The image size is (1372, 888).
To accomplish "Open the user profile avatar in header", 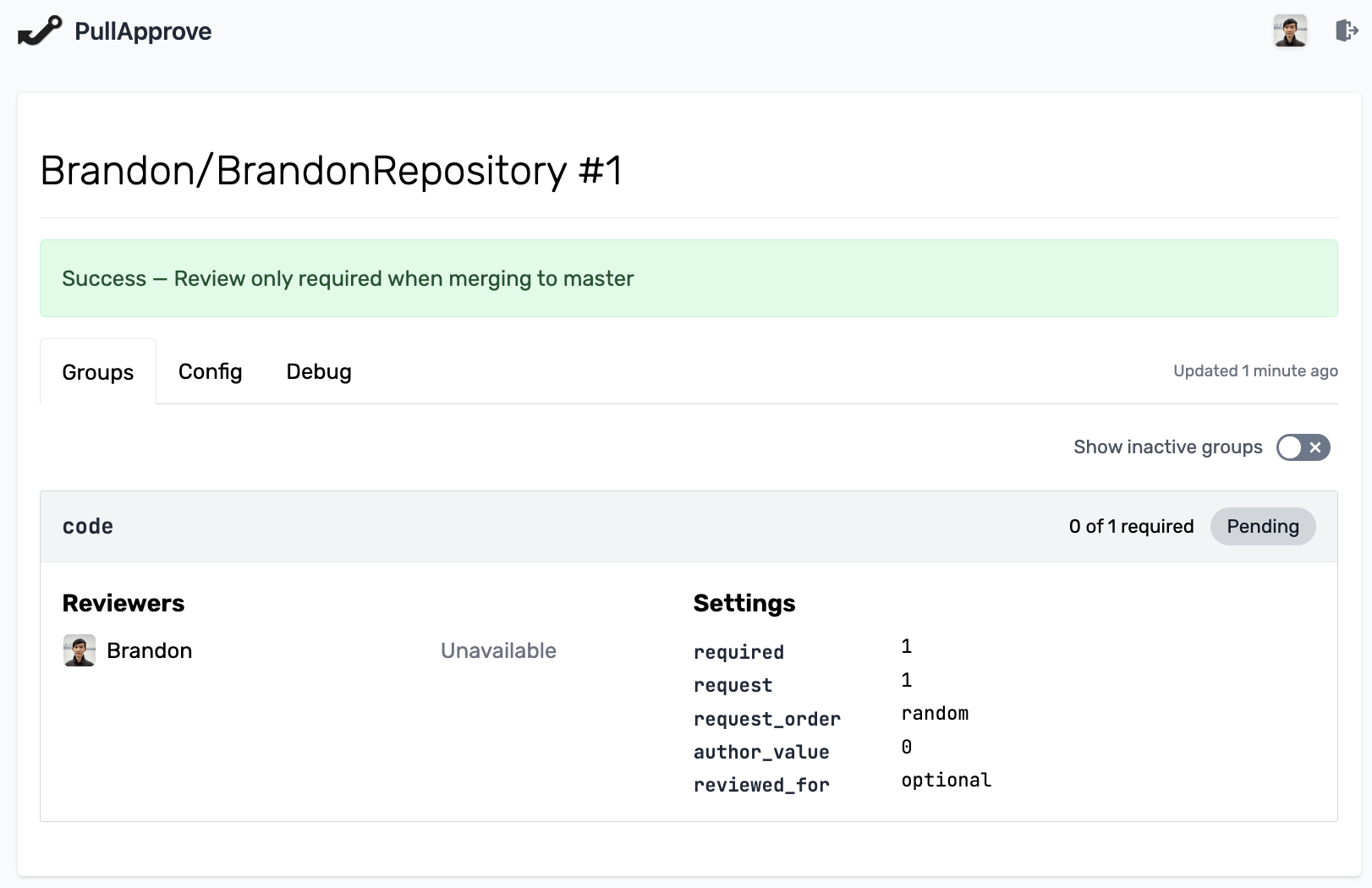I will (1290, 31).
